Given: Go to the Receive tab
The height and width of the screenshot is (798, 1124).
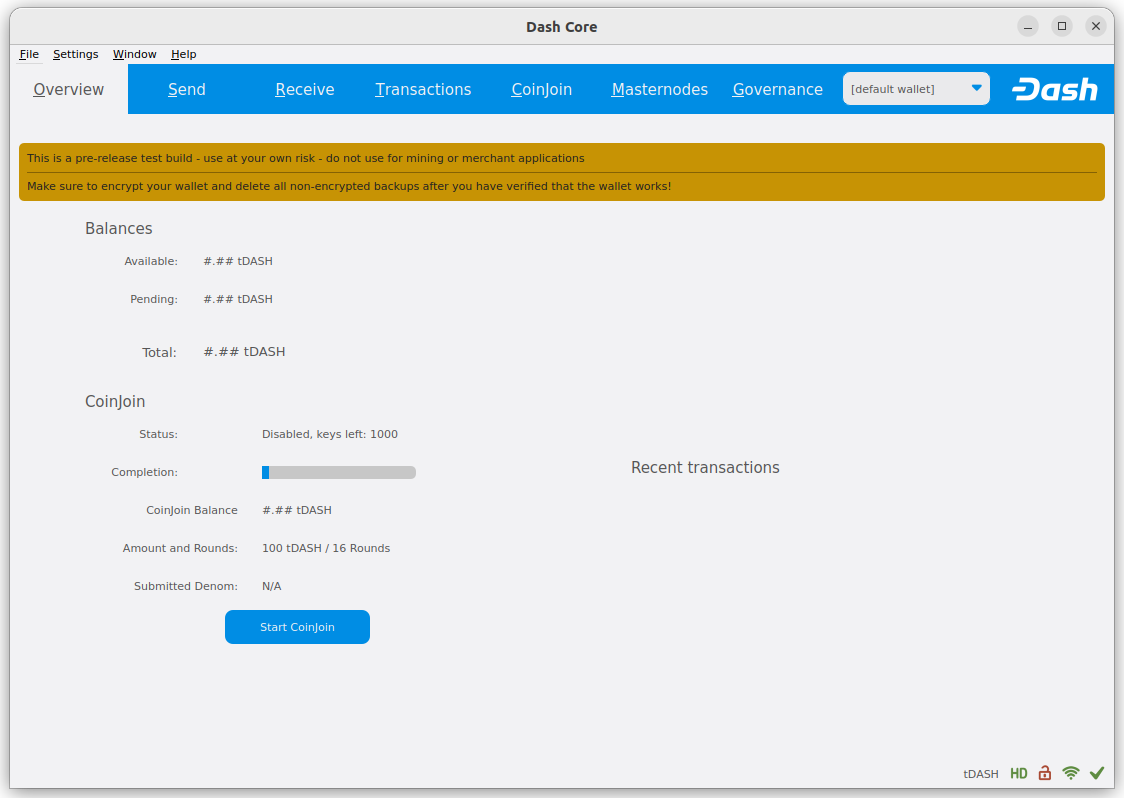Looking at the screenshot, I should pyautogui.click(x=305, y=89).
